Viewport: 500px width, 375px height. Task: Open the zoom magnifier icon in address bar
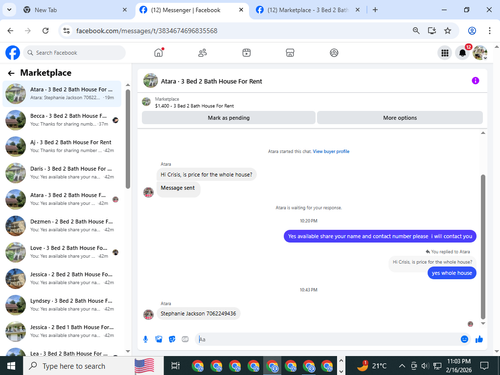tap(416, 31)
